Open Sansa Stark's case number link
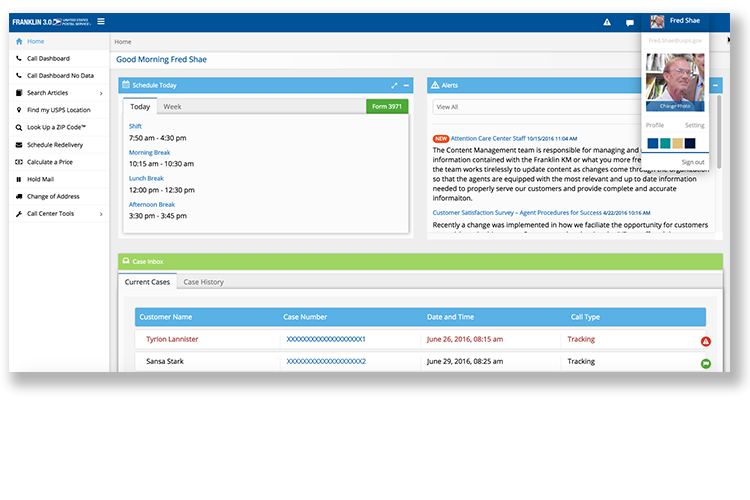Image resolution: width=750 pixels, height=500 pixels. coord(326,361)
